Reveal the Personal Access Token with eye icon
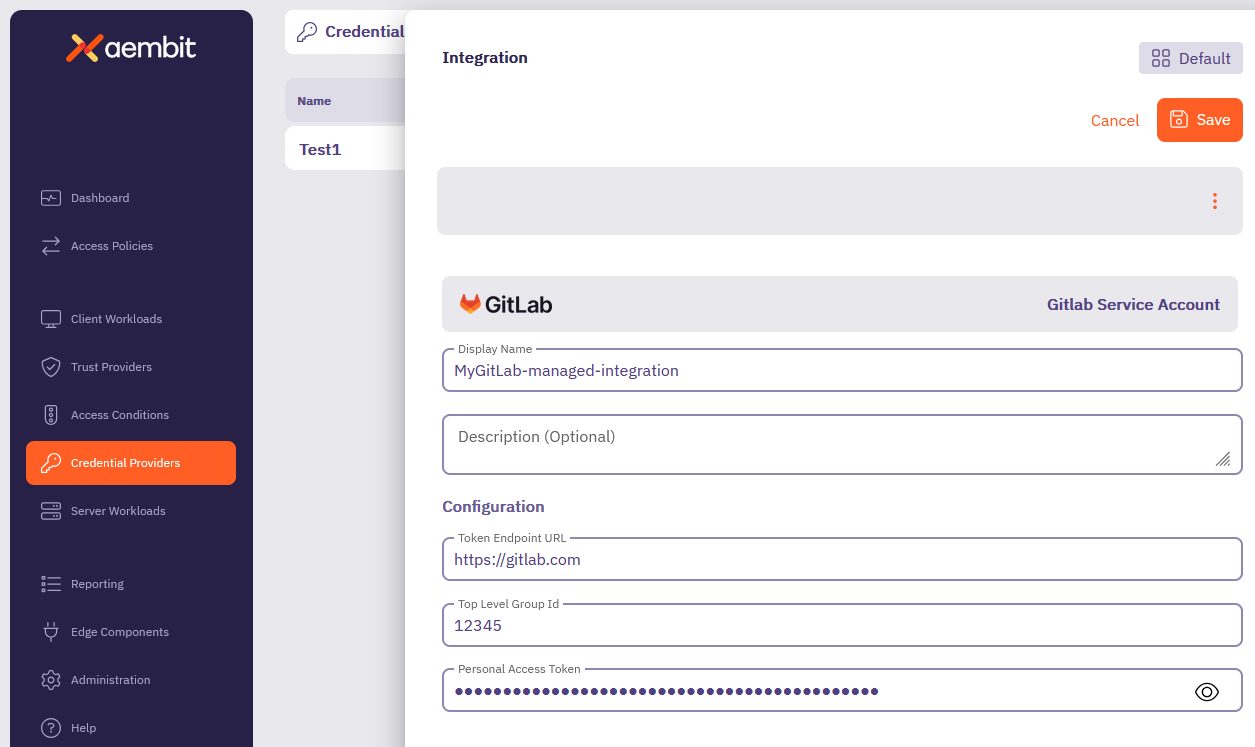1255x747 pixels. 1207,692
